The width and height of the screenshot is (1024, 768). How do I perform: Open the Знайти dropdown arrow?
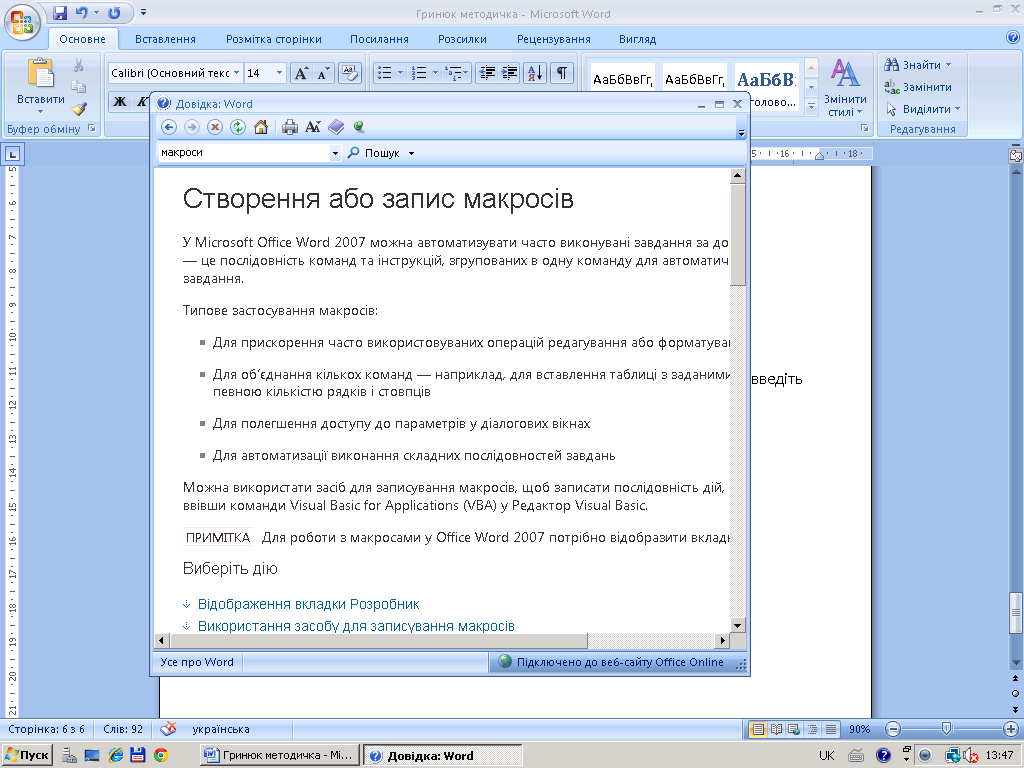click(x=948, y=65)
